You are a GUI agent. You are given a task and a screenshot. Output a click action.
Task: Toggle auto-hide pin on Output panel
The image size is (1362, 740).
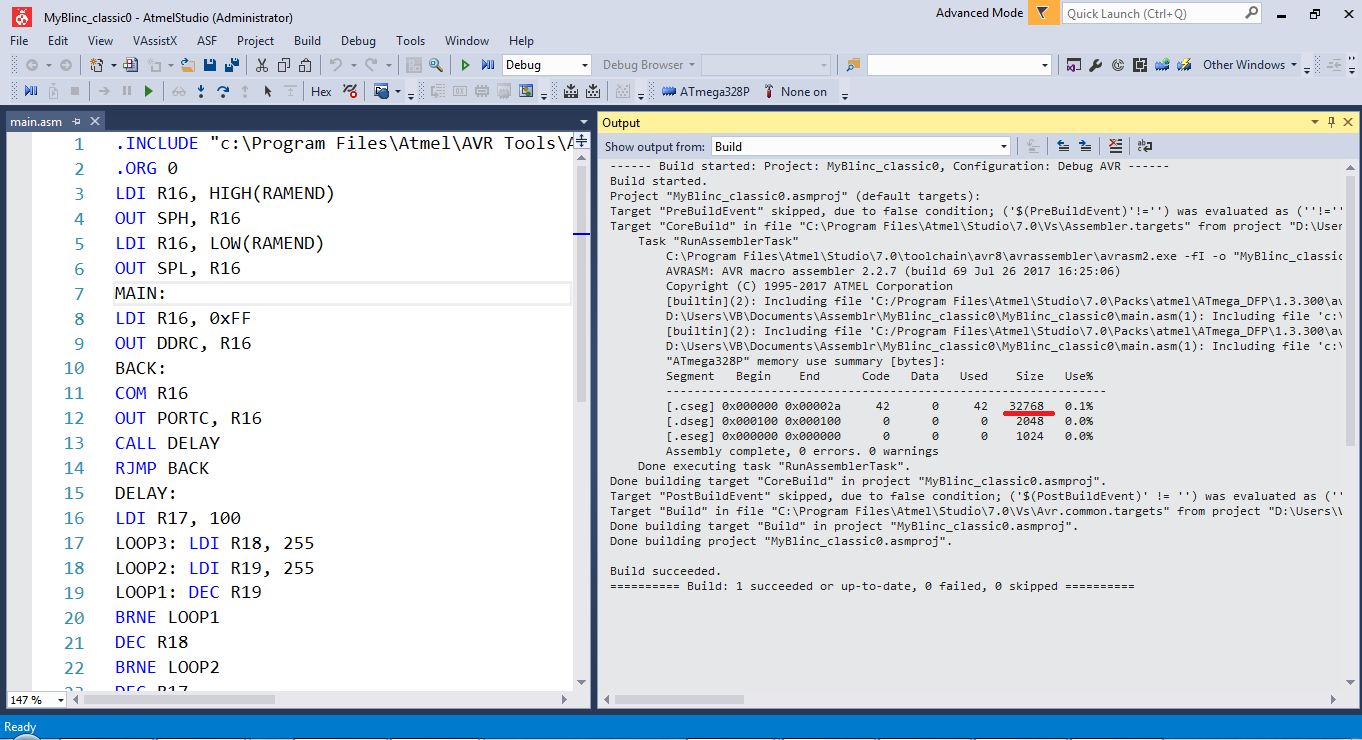pyautogui.click(x=1331, y=122)
